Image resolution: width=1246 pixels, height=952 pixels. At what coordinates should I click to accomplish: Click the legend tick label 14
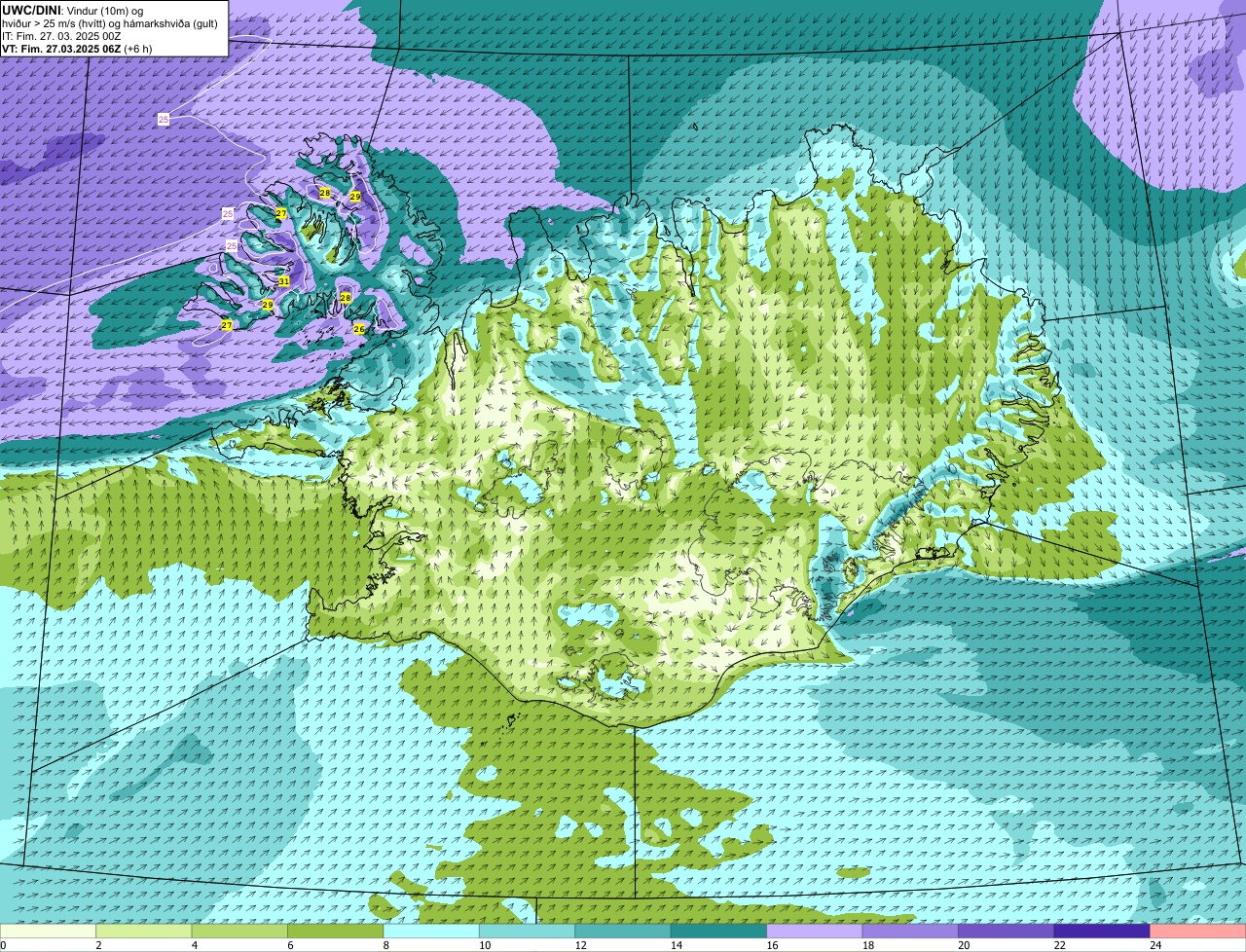point(677,944)
